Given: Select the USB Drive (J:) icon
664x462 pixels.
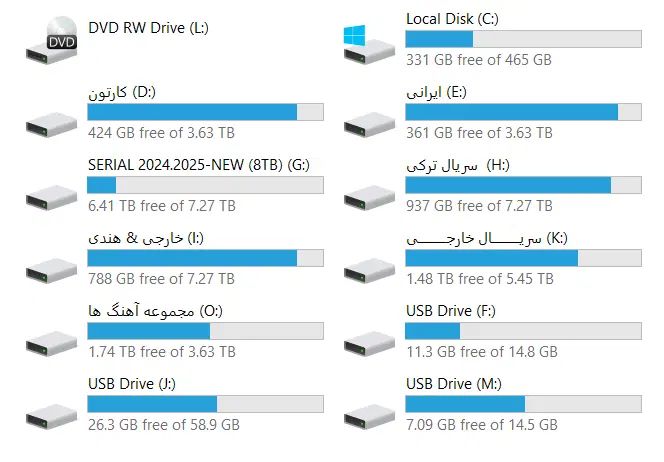Looking at the screenshot, I should pos(52,417).
